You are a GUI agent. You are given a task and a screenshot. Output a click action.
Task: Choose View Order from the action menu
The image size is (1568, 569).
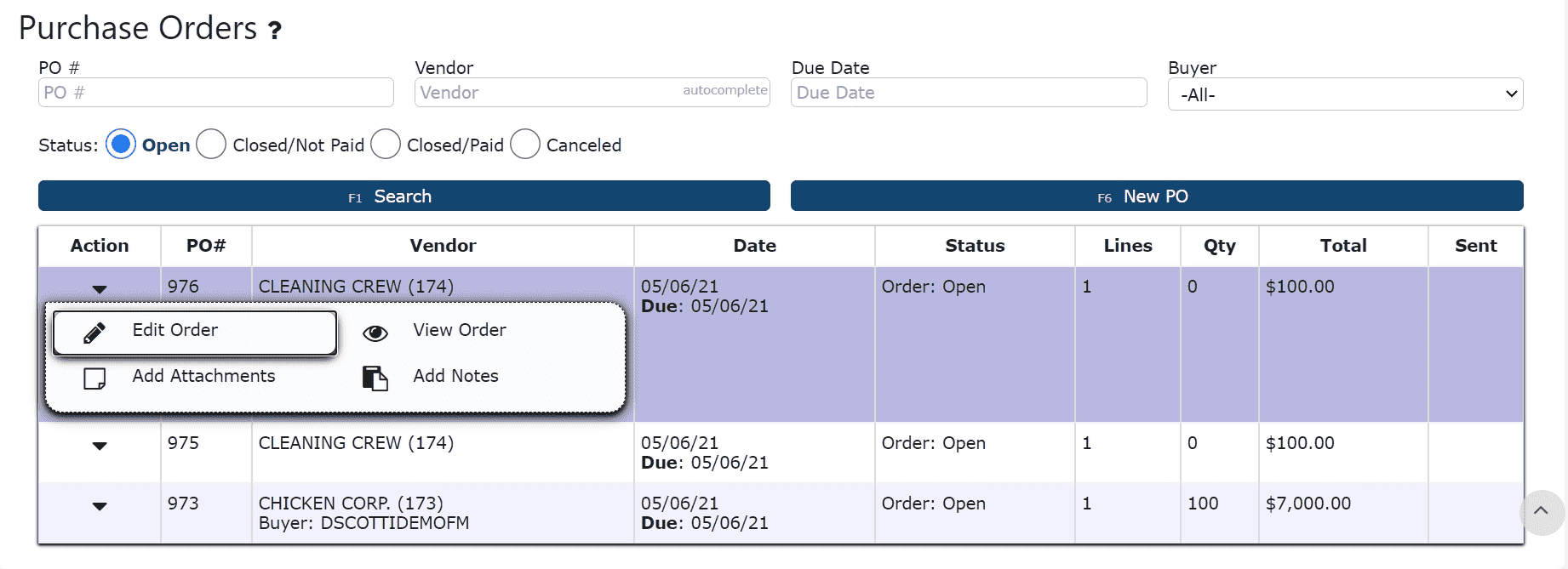tap(460, 330)
